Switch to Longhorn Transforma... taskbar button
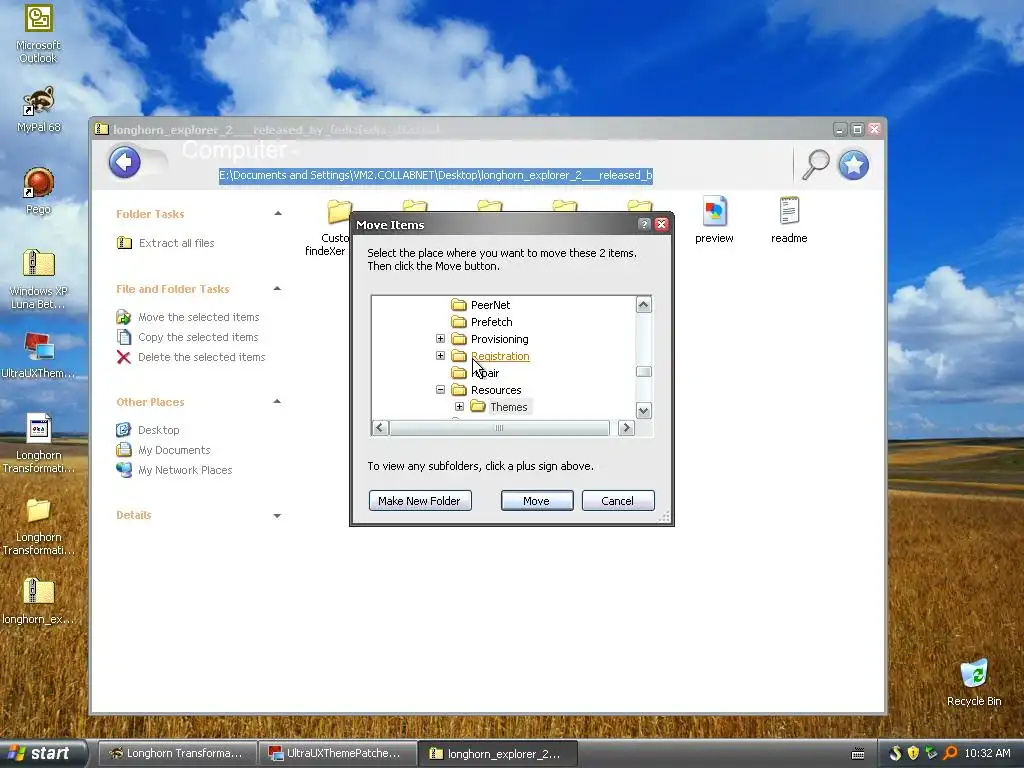This screenshot has height=768, width=1024. 176,753
